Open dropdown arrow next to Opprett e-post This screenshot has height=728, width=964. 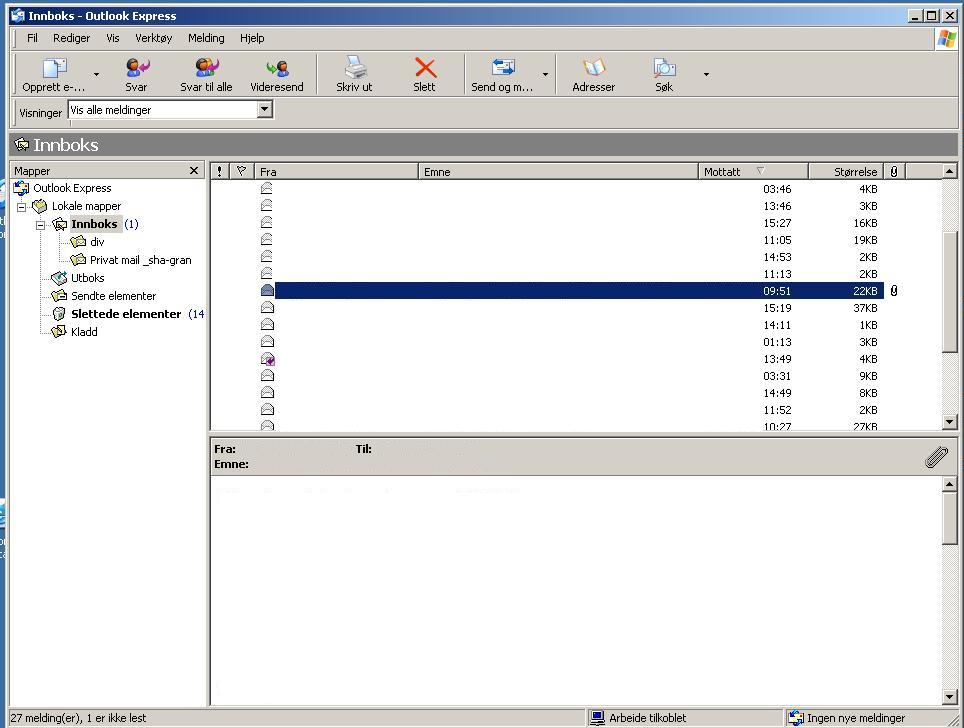click(96, 74)
